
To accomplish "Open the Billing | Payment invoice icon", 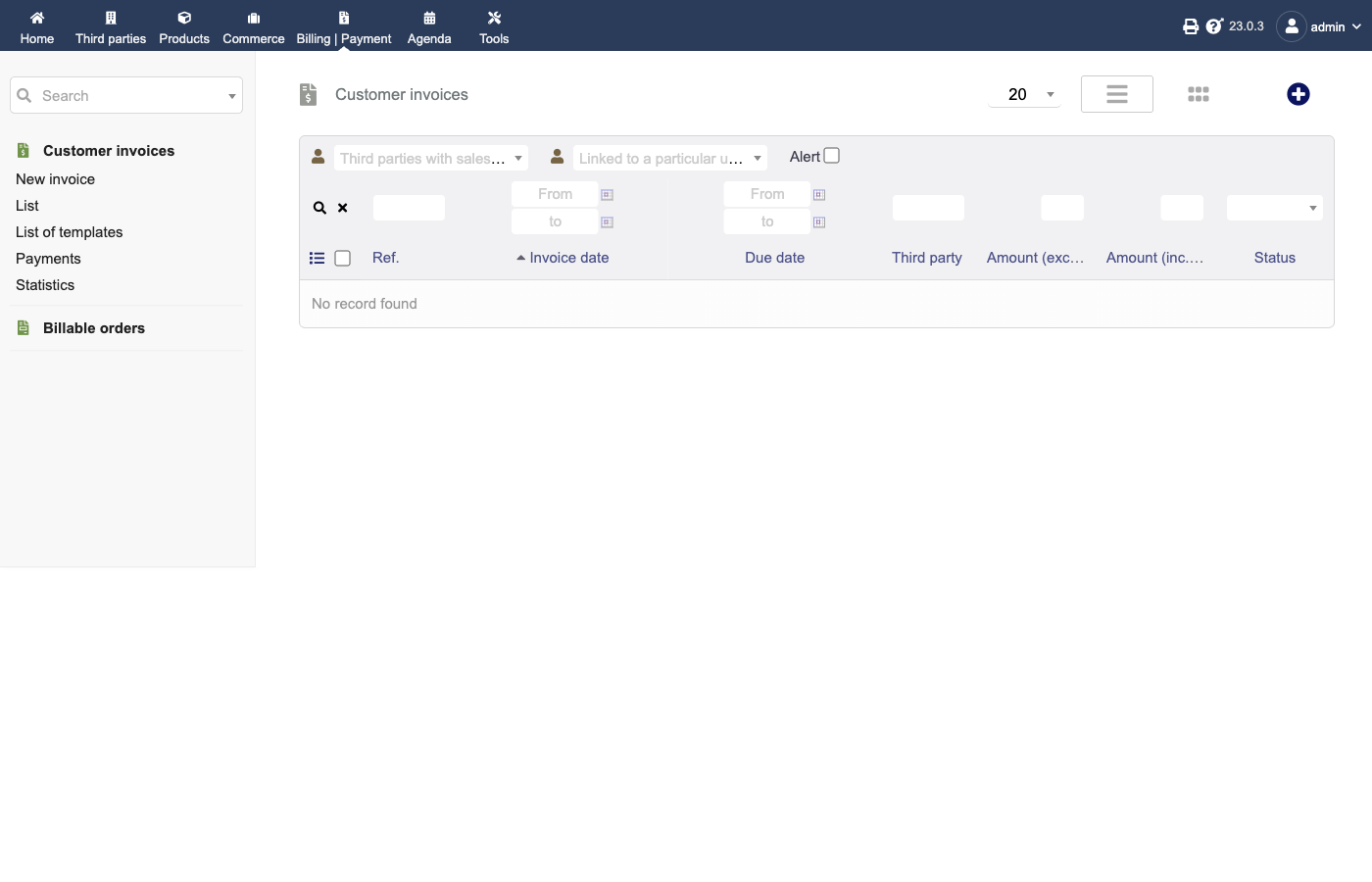I will coord(344,18).
